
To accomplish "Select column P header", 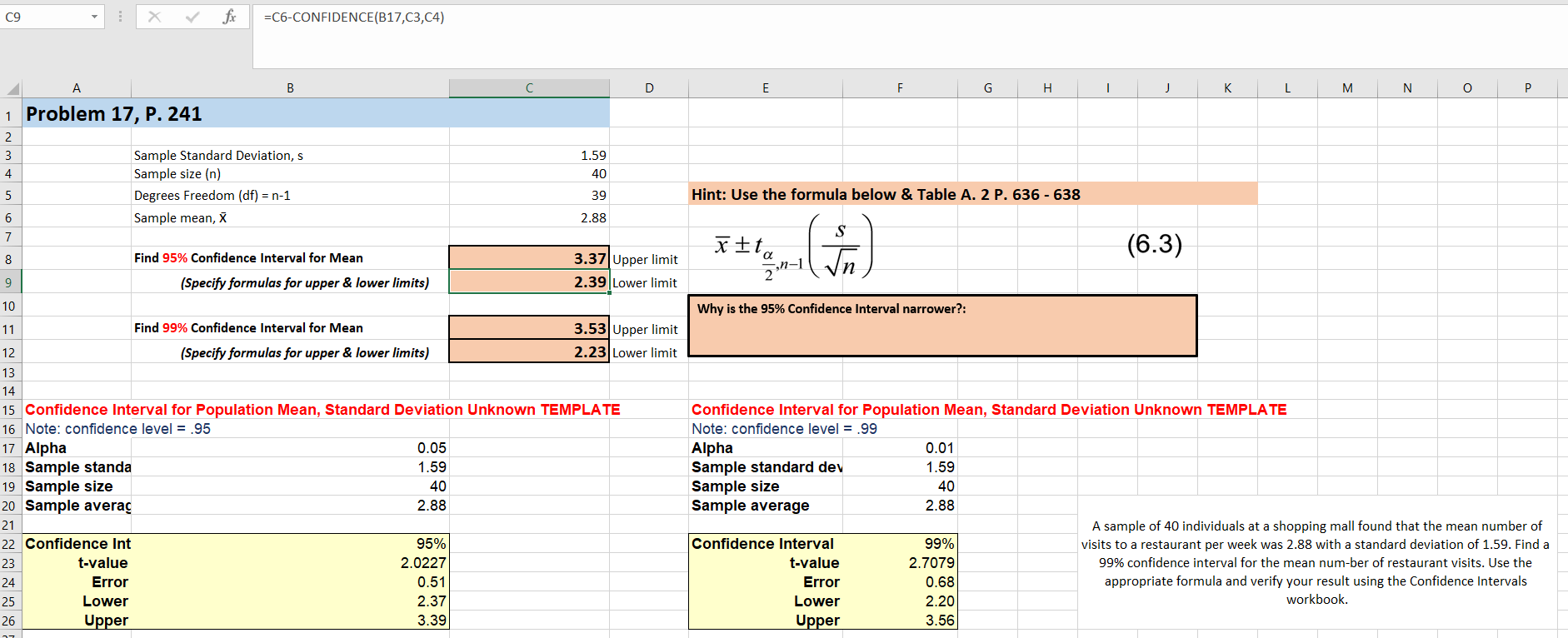I will (x=1527, y=88).
